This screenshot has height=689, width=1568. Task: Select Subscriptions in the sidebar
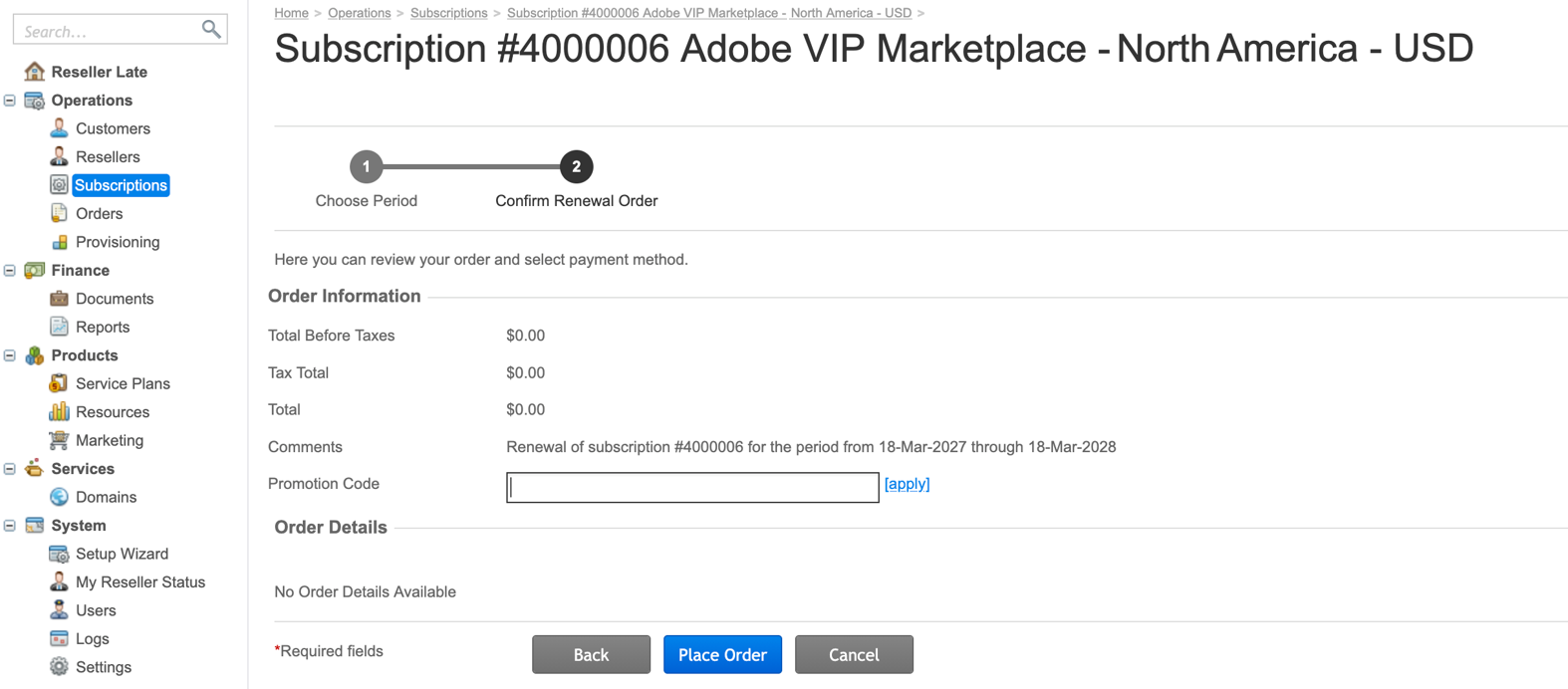[121, 185]
